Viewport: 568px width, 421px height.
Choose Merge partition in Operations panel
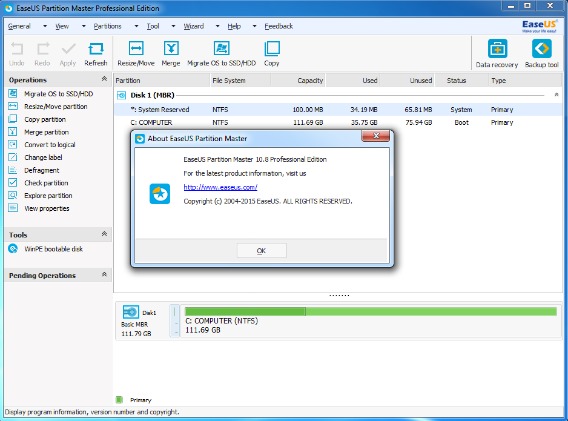pos(38,132)
